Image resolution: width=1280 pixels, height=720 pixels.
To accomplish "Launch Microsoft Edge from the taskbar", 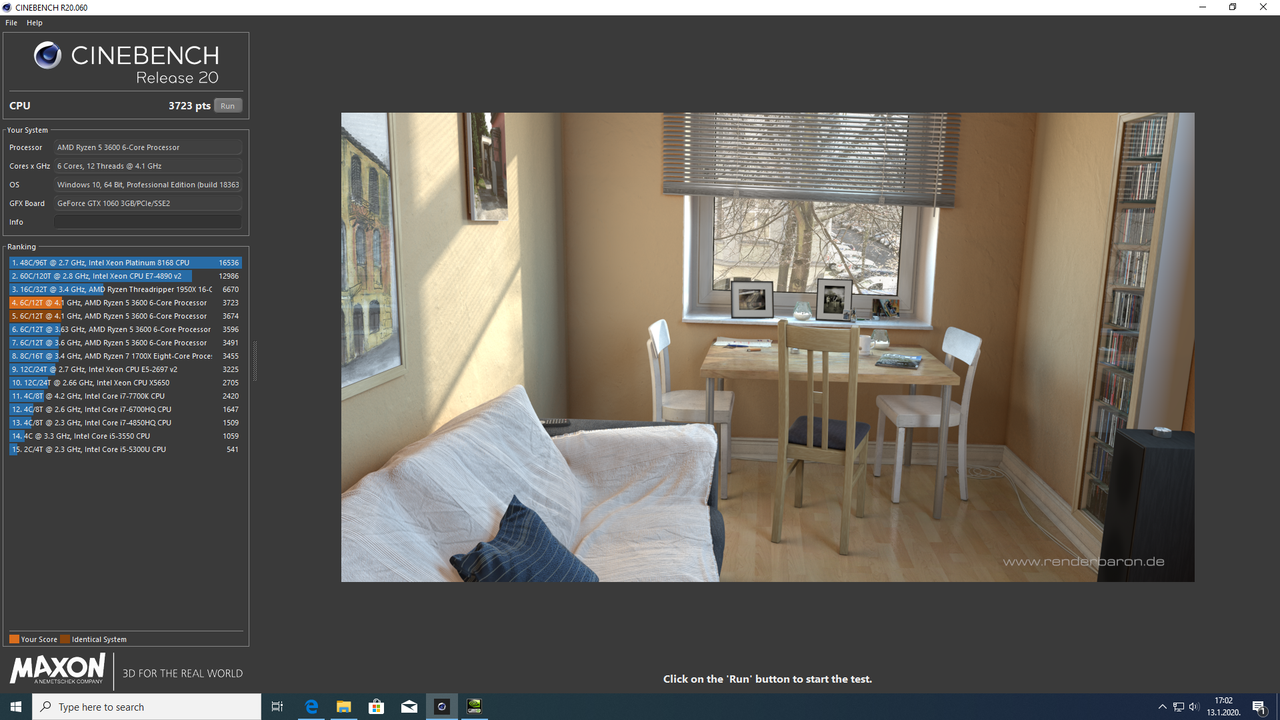I will [311, 706].
